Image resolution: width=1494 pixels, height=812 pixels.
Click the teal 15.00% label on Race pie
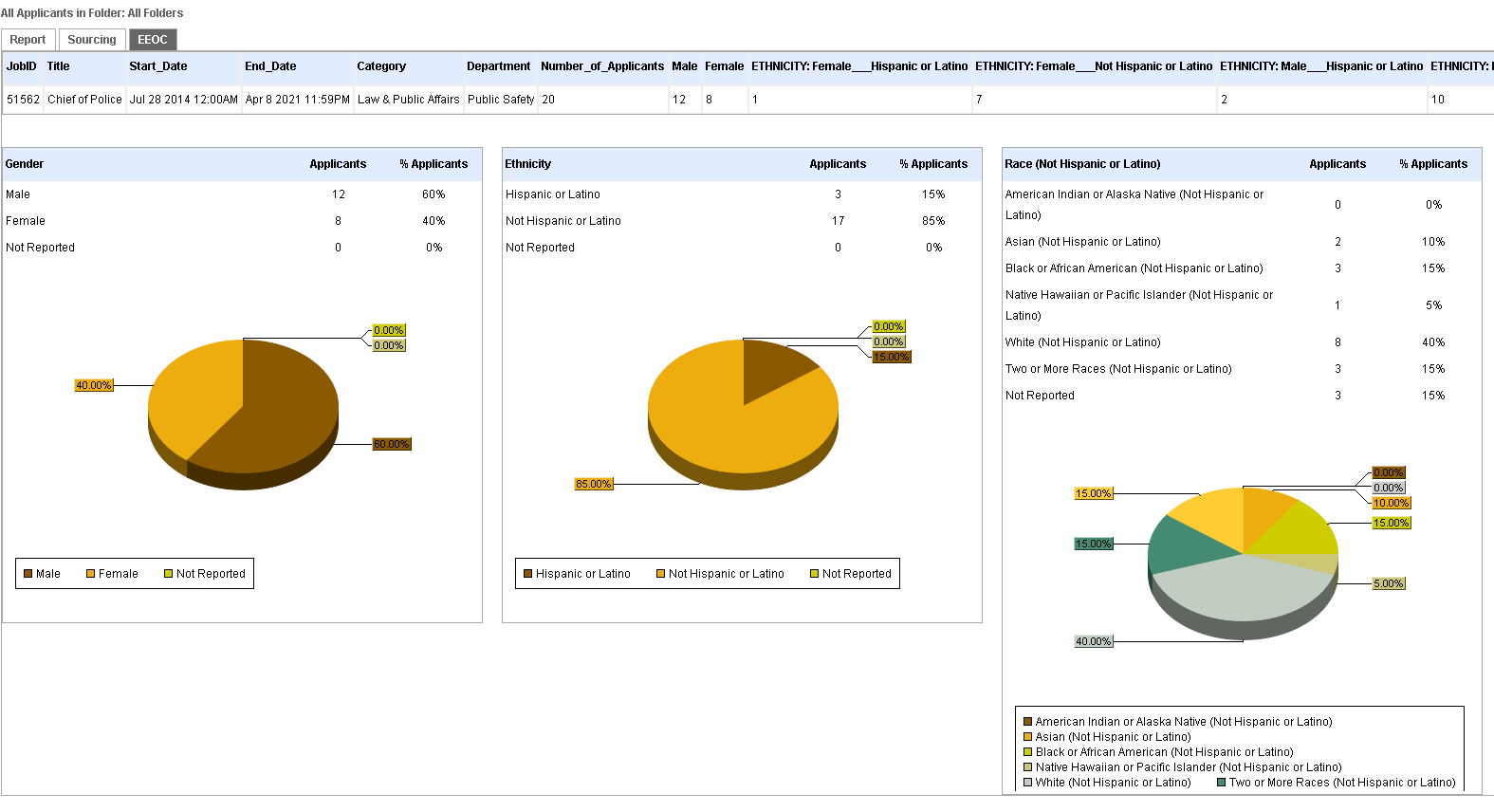coord(1093,544)
